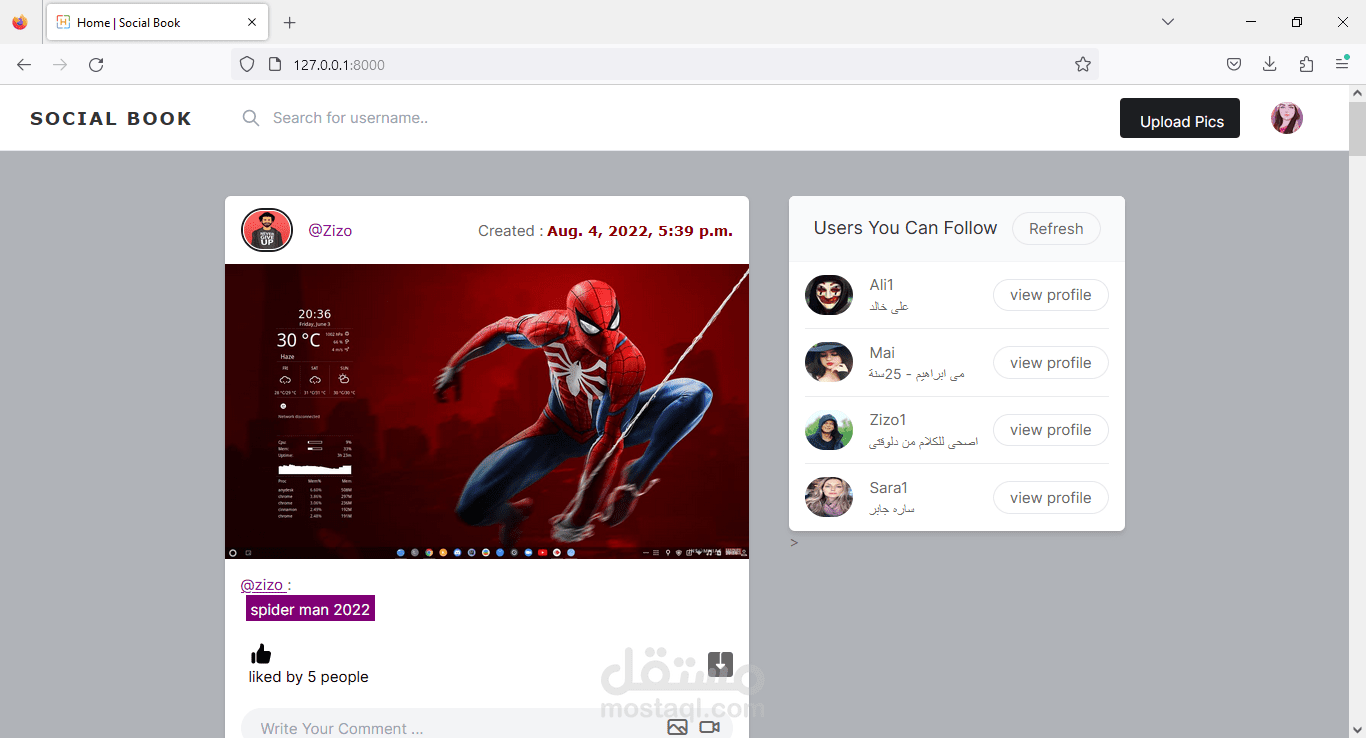1366x738 pixels.
Task: Click Zizo's circular post avatar
Action: pos(266,230)
